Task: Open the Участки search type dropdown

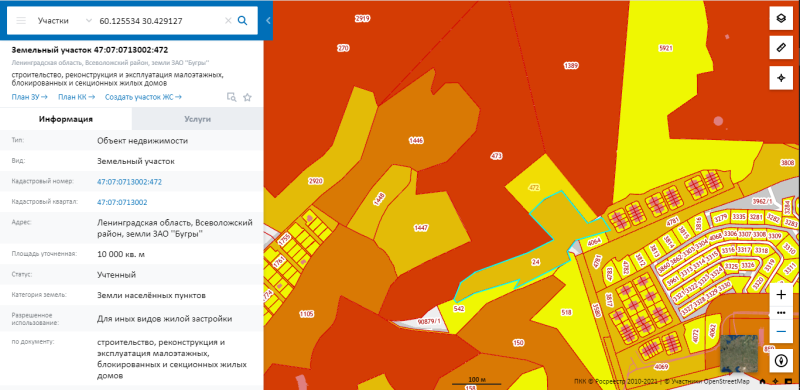Action: 65,20
